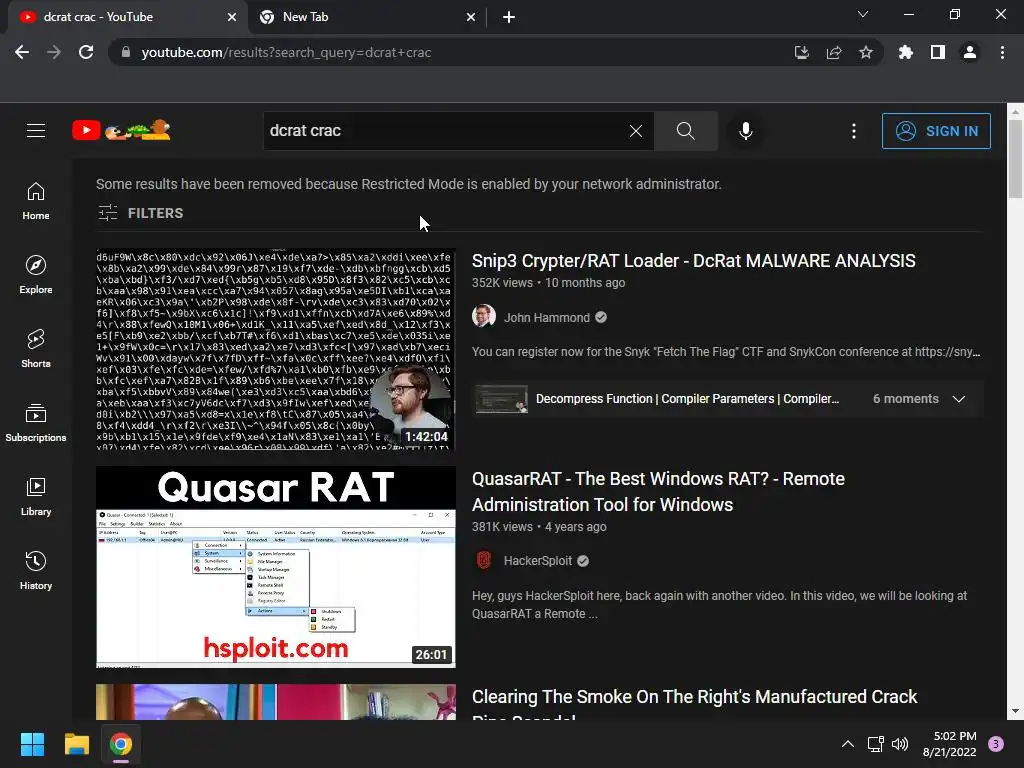Play the Quasar RAT thumbnail video

[x=276, y=567]
